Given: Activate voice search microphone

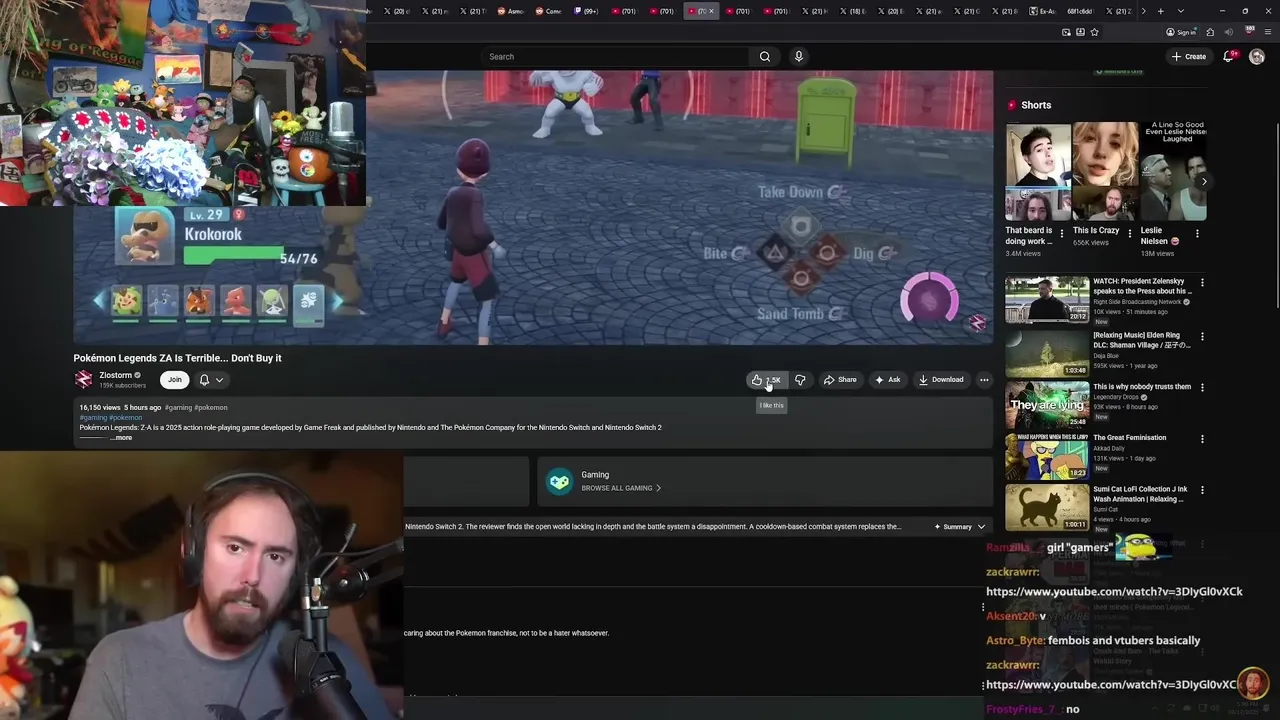Looking at the screenshot, I should pos(799,57).
